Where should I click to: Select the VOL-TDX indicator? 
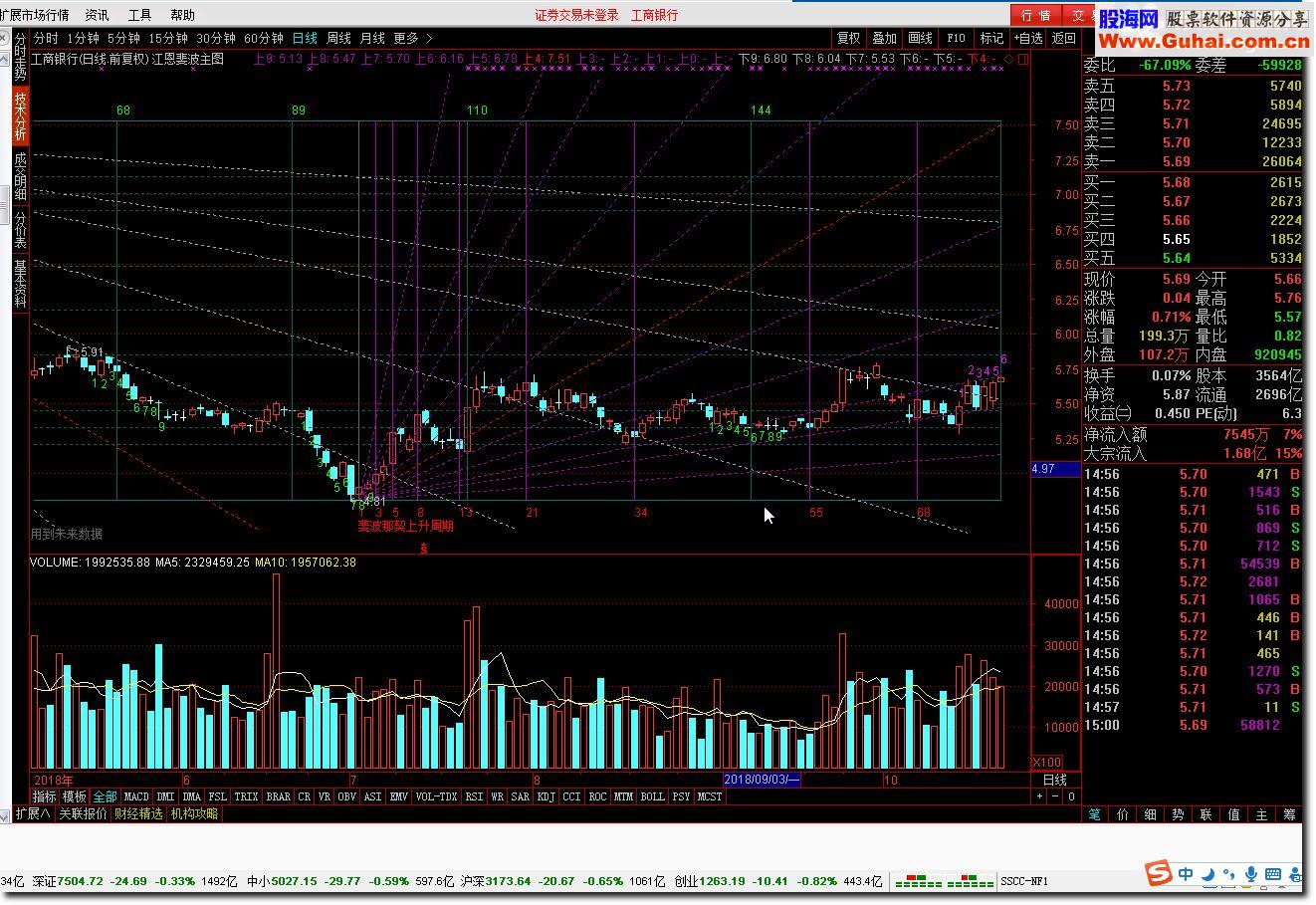point(436,796)
